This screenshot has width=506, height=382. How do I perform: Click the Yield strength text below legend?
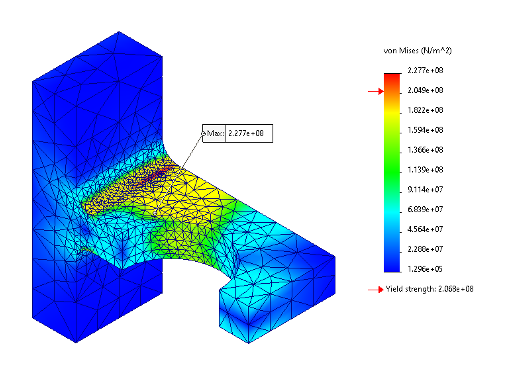pyautogui.click(x=429, y=289)
